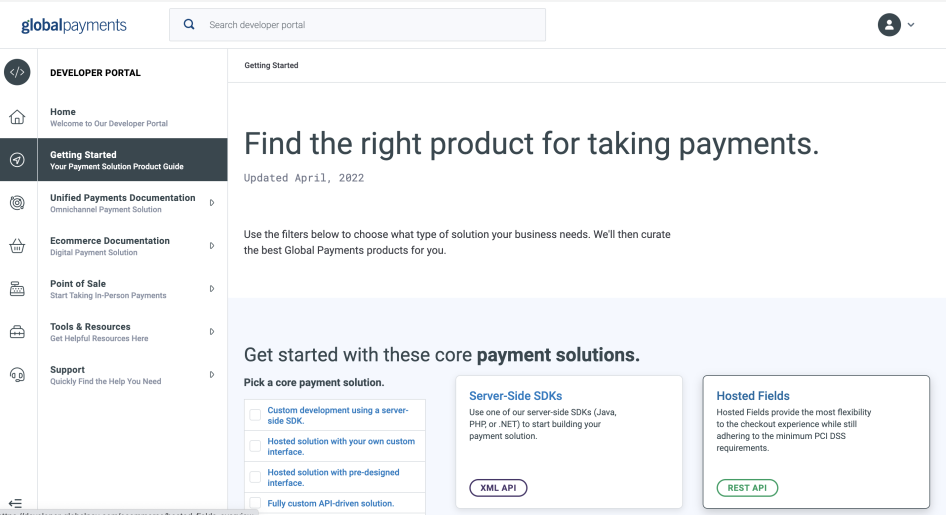Viewport: 946px width, 515px height.
Task: Focus the Search developer portal field
Action: [x=370, y=25]
